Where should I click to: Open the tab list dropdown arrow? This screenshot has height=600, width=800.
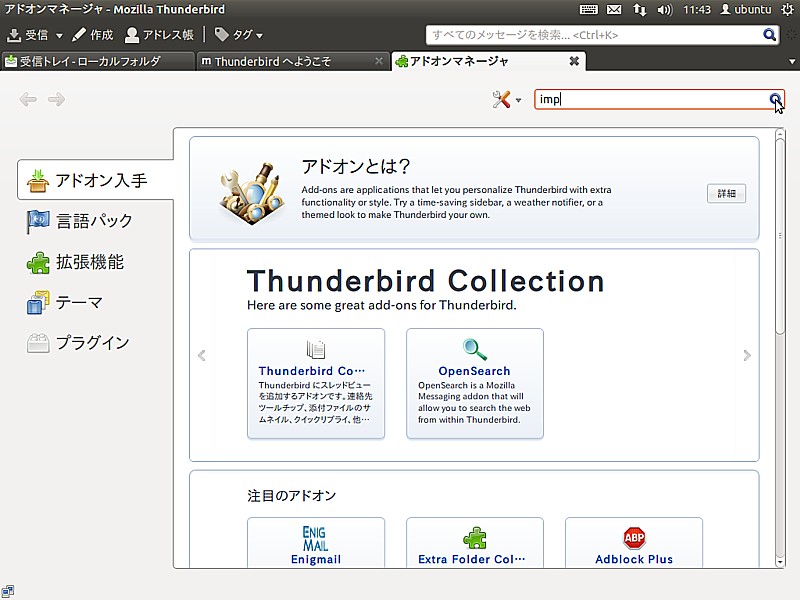pos(792,62)
